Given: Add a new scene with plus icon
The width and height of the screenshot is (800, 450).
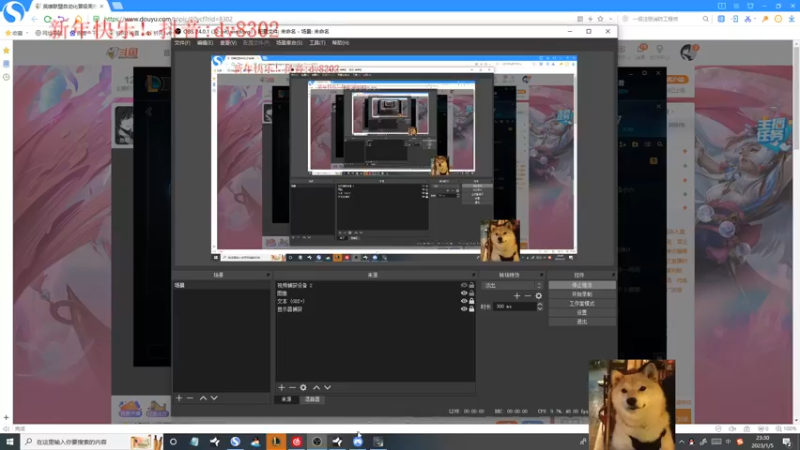Looking at the screenshot, I should coord(179,397).
